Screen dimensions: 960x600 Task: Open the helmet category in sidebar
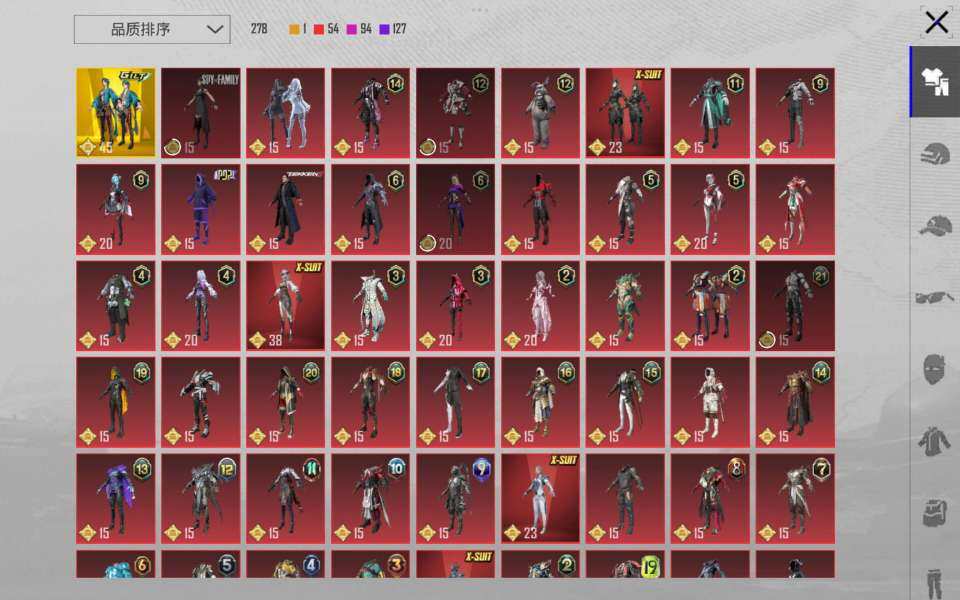tap(935, 153)
